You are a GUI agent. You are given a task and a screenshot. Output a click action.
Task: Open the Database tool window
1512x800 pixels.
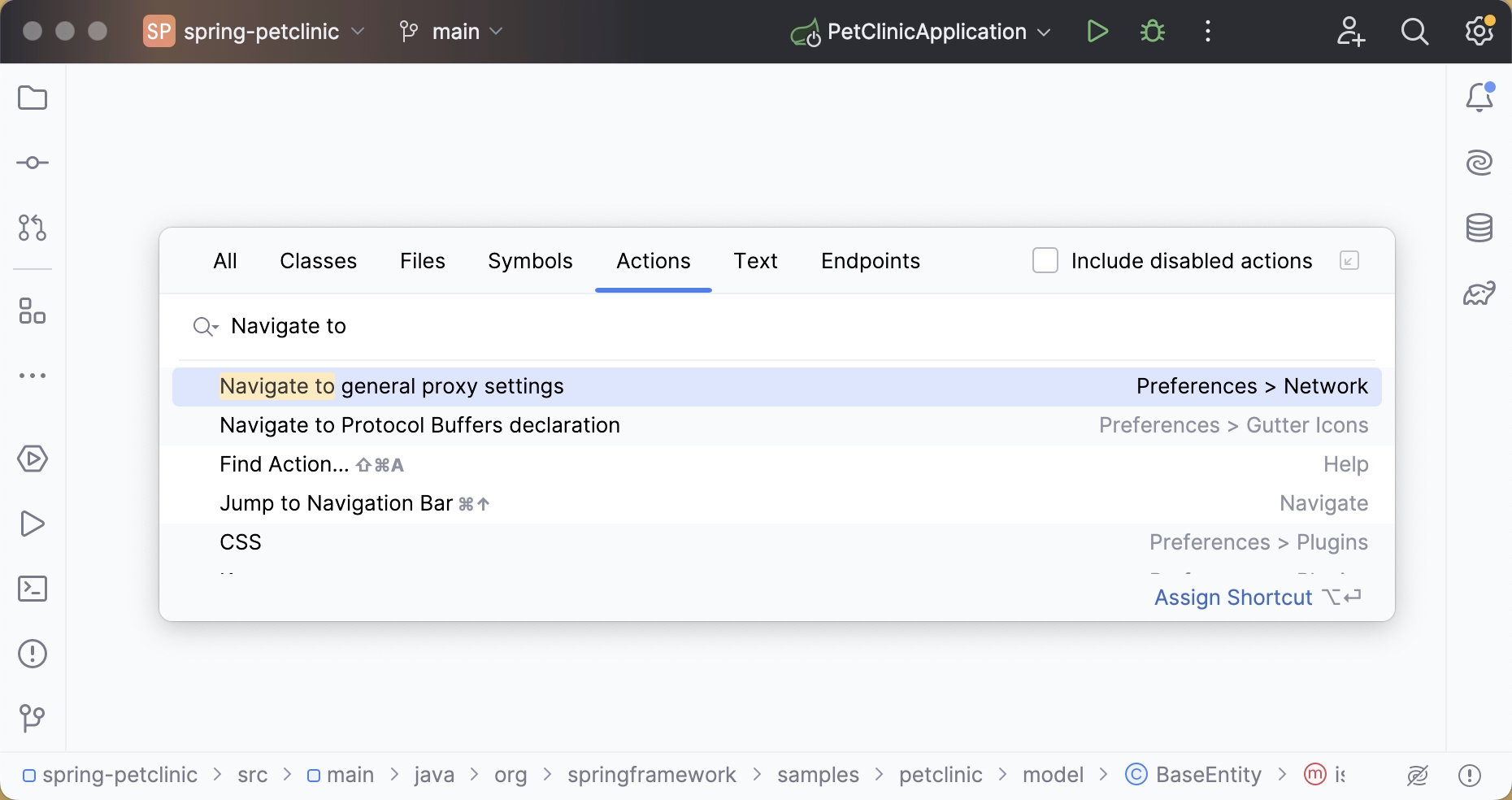tap(1479, 228)
